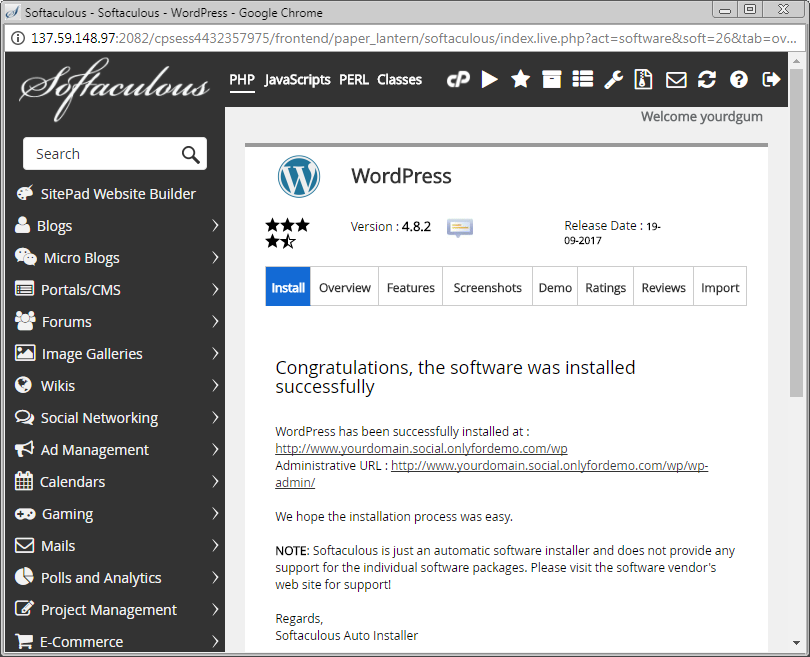Click the Image Galleries picture icon
This screenshot has width=810, height=657.
pos(25,353)
